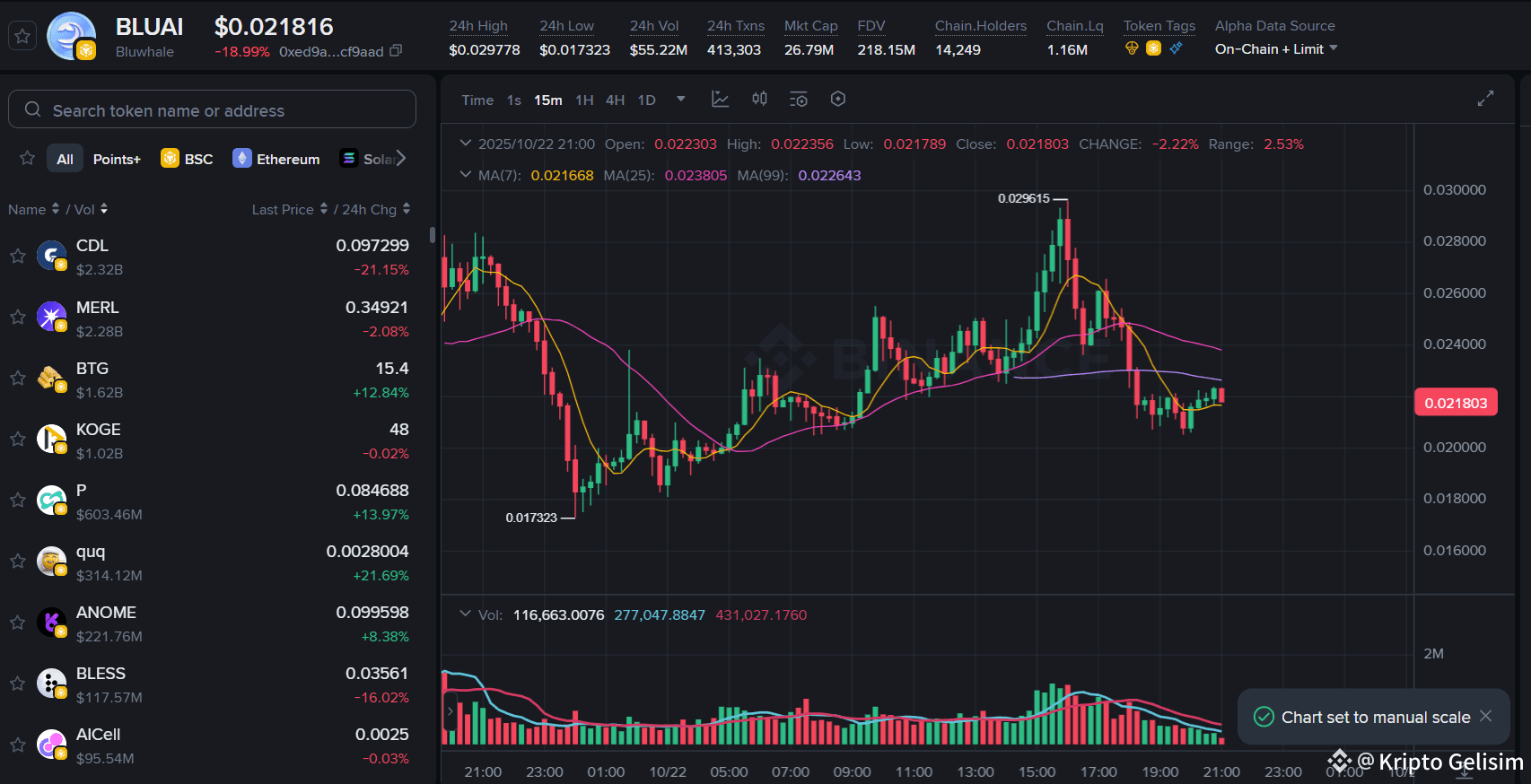This screenshot has height=784, width=1531.
Task: Open the chart type line icon
Action: click(720, 100)
